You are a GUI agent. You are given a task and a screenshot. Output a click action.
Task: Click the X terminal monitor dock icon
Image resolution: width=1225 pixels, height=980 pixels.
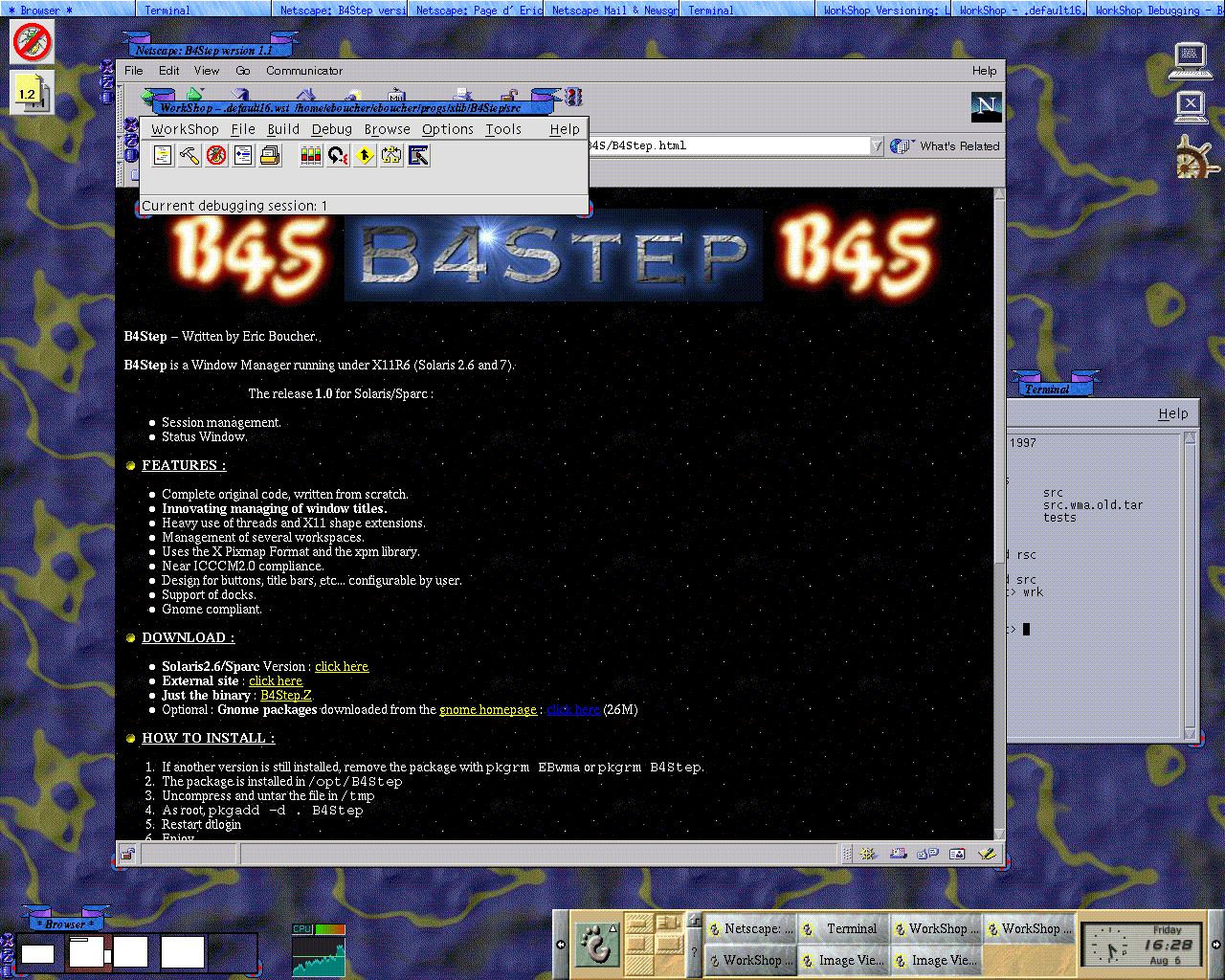coord(1191,106)
